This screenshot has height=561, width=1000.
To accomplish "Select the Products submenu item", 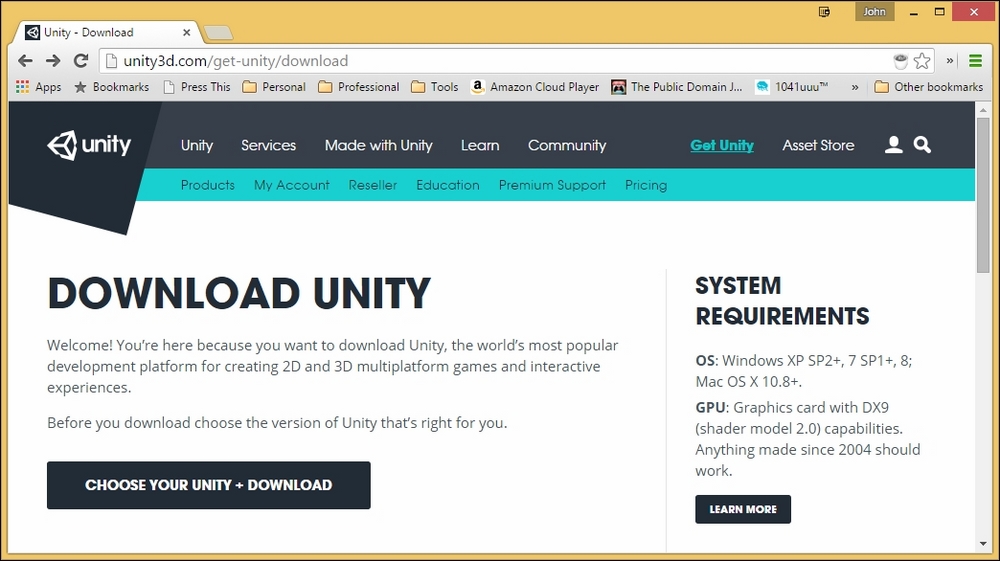I will (x=208, y=185).
